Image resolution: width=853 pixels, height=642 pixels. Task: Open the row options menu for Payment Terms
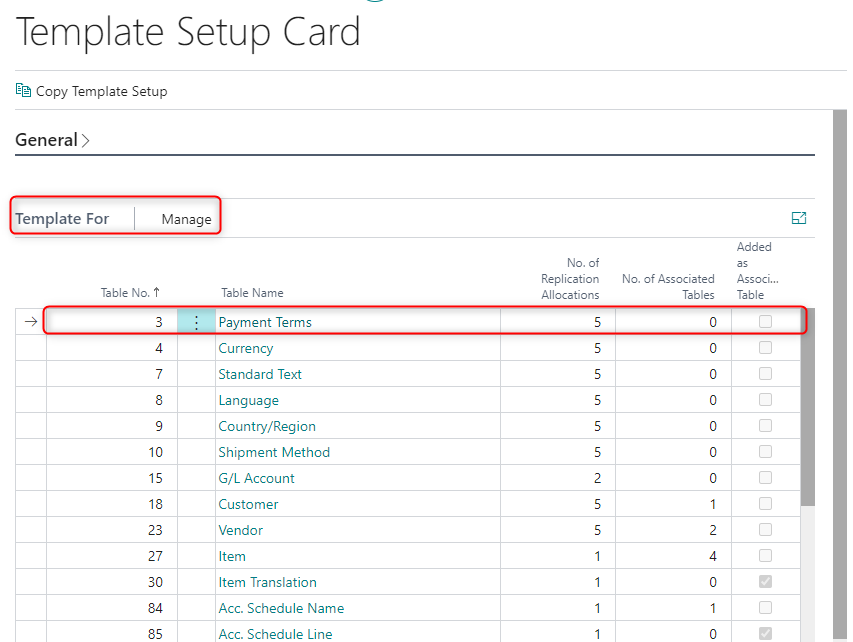point(196,321)
